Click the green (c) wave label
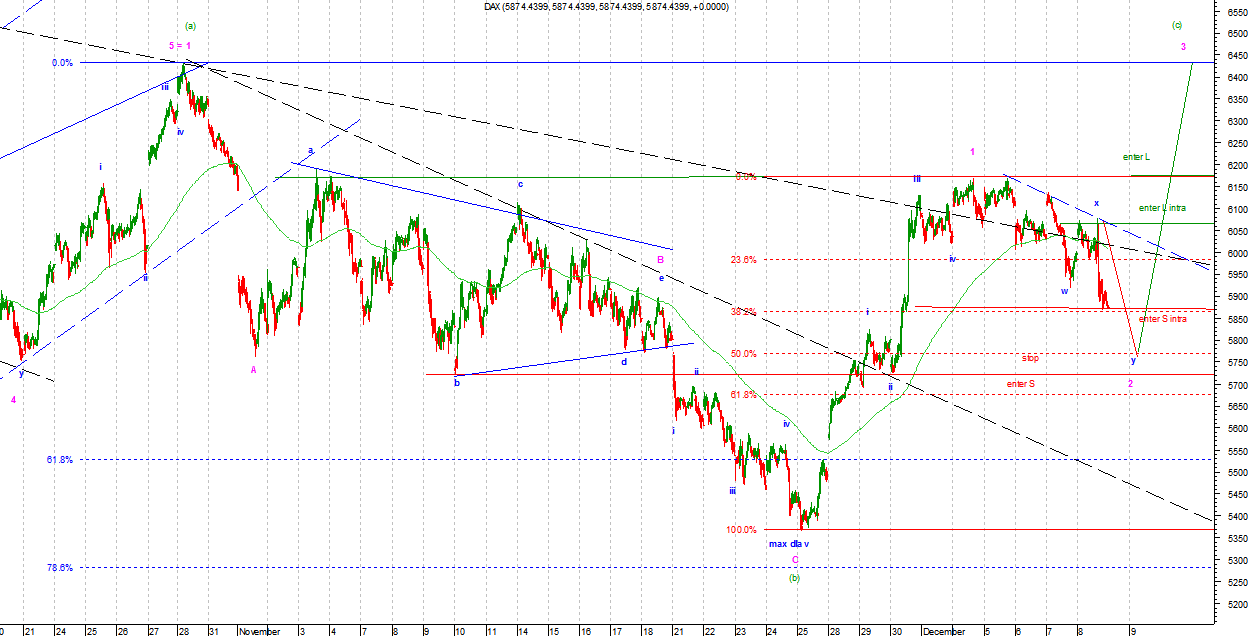 [x=1178, y=25]
